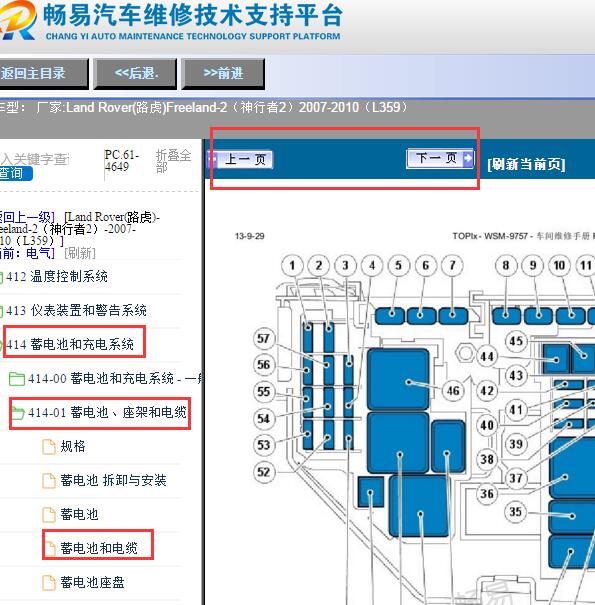This screenshot has width=595, height=605.
Task: Click the platform logo at top left
Action: [x=17, y=20]
